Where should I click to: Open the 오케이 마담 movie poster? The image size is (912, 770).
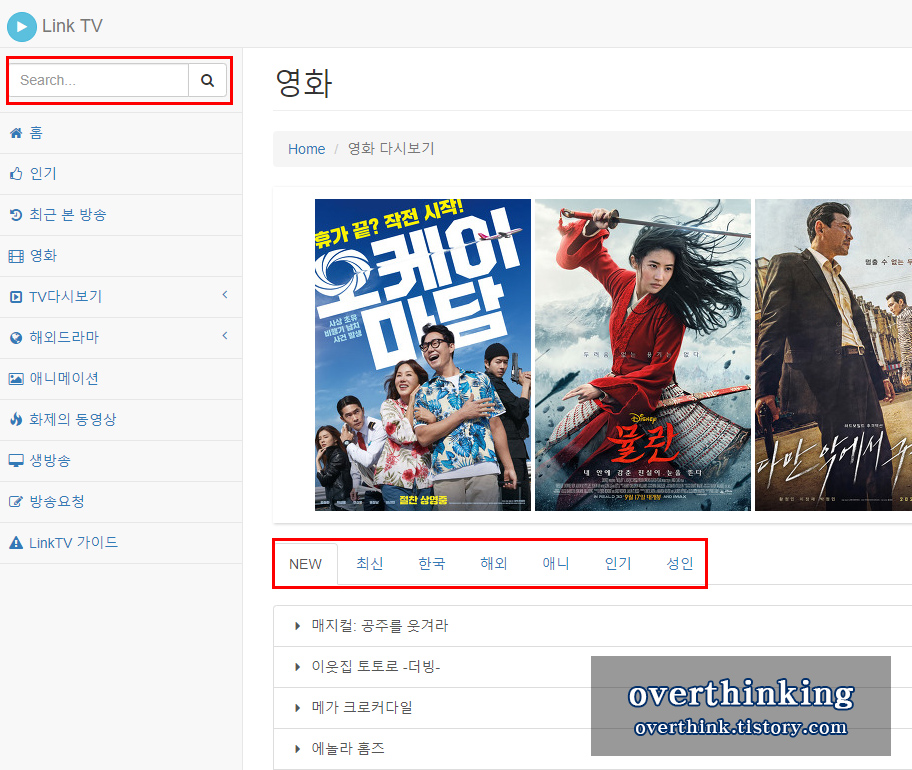tap(423, 355)
